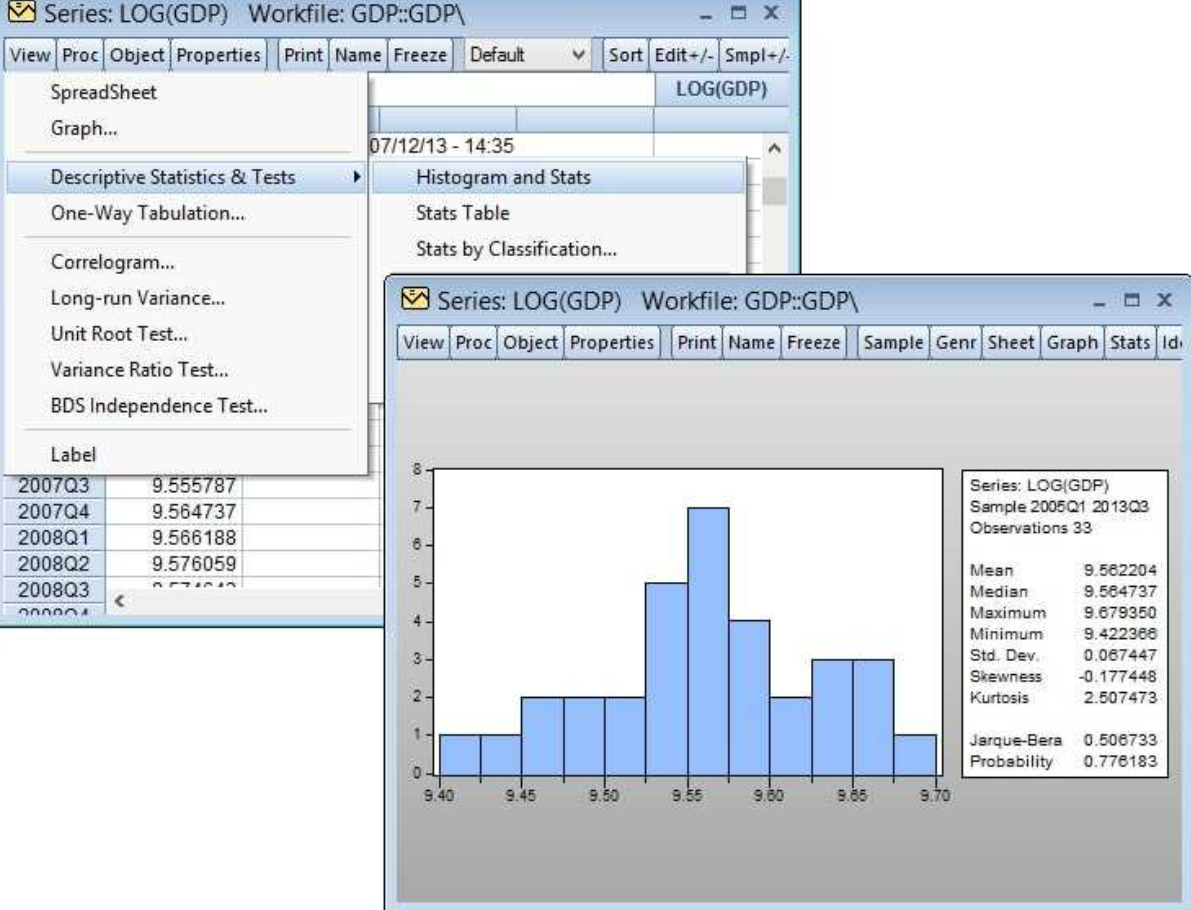Click the Jarque-Bera value 0.506733
Viewport: 1191px width, 910px height.
[x=1120, y=740]
